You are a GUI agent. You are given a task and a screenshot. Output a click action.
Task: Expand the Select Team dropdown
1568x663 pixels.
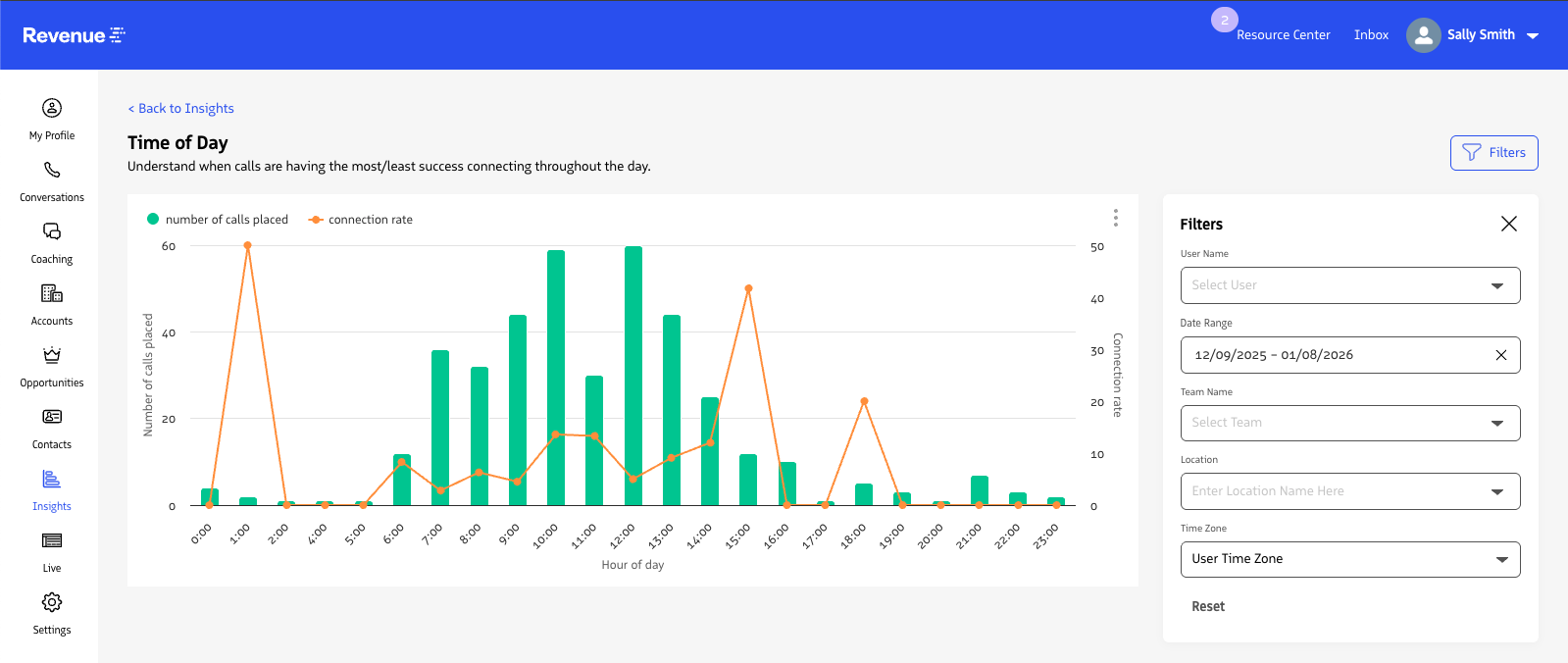pos(1349,423)
